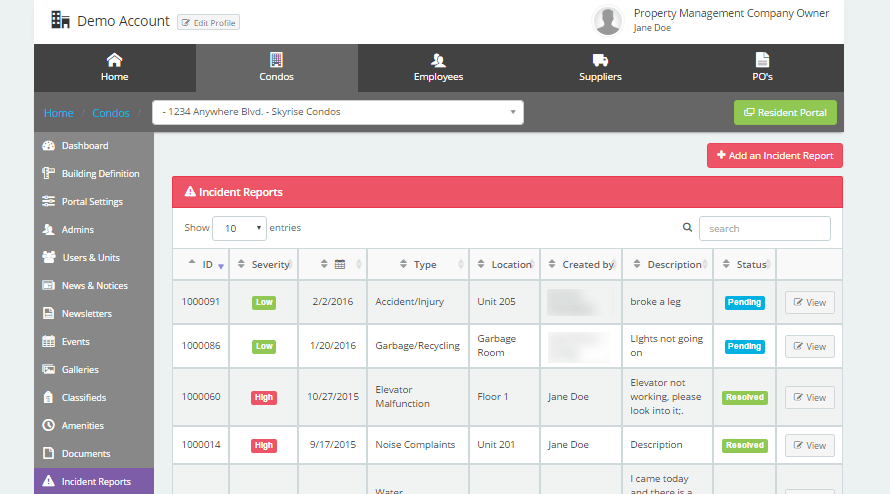View incident 1000091 details

[x=809, y=303]
